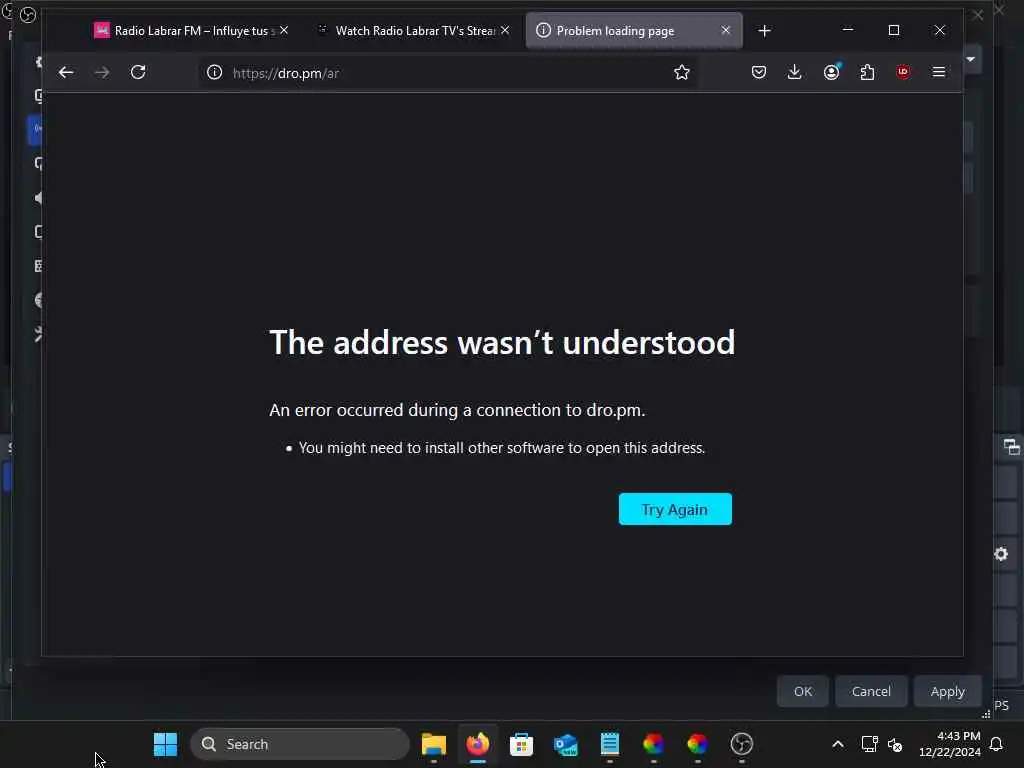Reload the page with the refresh icon
Screen dimensions: 1024x768
pos(138,72)
